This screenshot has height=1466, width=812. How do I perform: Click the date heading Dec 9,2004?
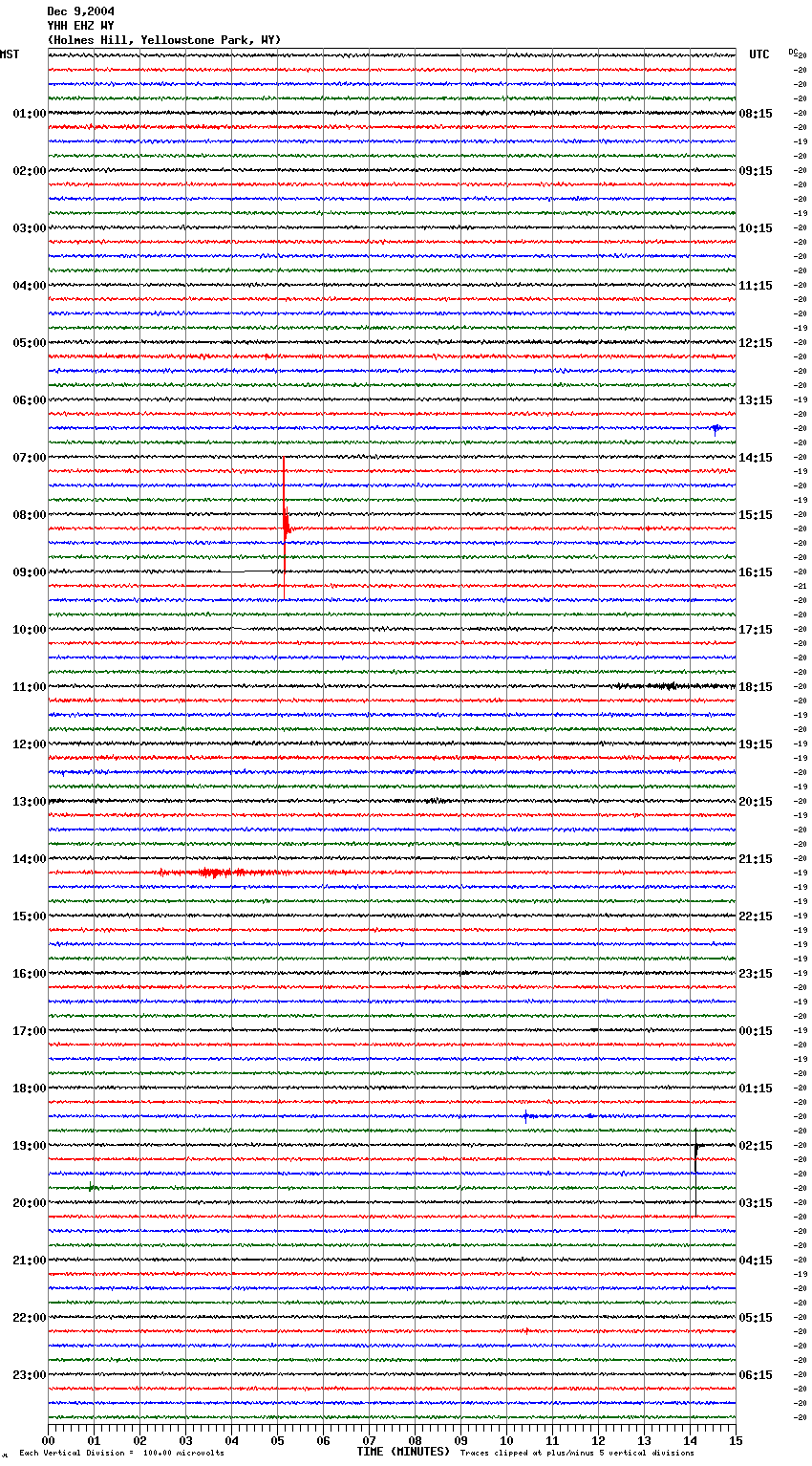[x=80, y=11]
